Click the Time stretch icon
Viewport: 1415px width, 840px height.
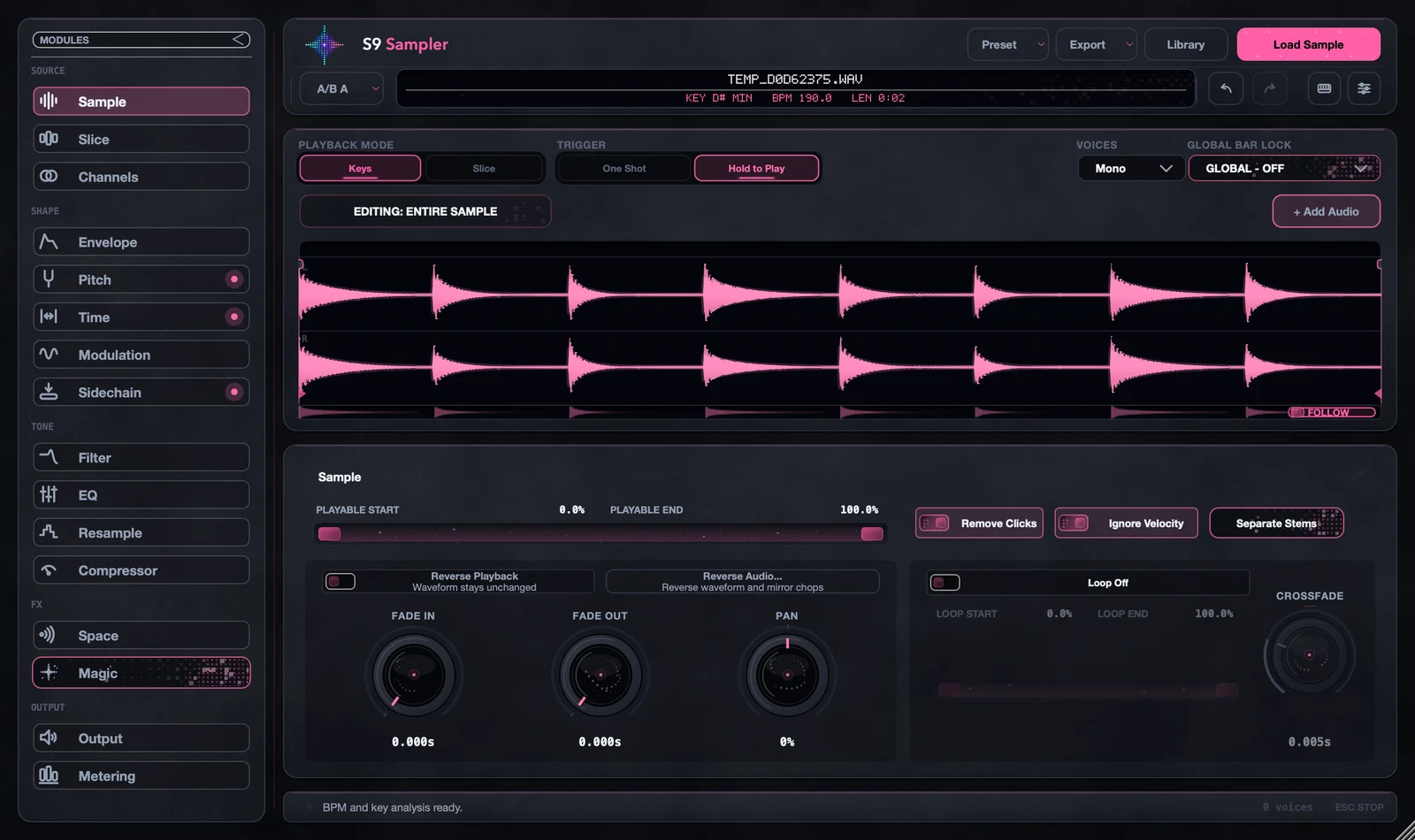point(49,317)
